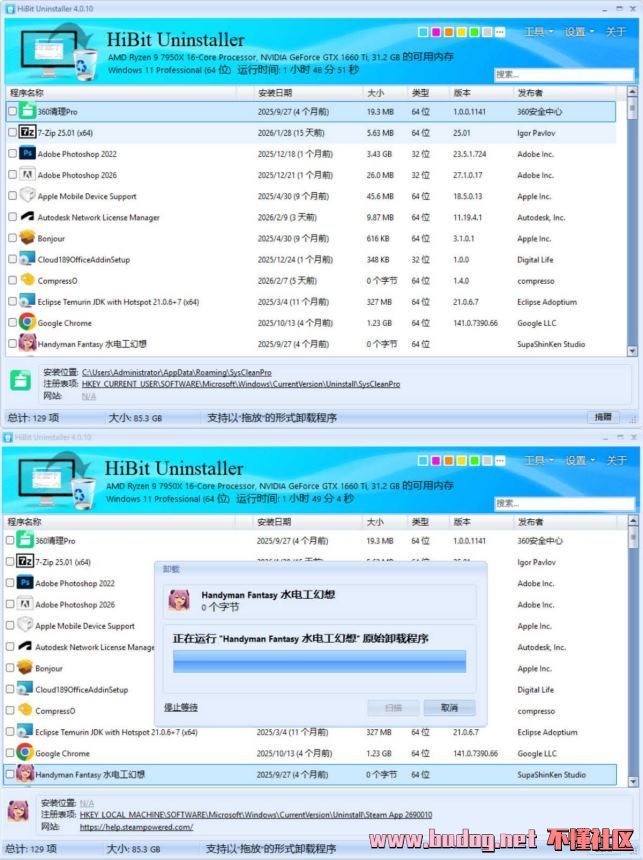This screenshot has width=643, height=860.
Task: Click Autodesk Network License Manager icon, upper window
Action: [27, 217]
